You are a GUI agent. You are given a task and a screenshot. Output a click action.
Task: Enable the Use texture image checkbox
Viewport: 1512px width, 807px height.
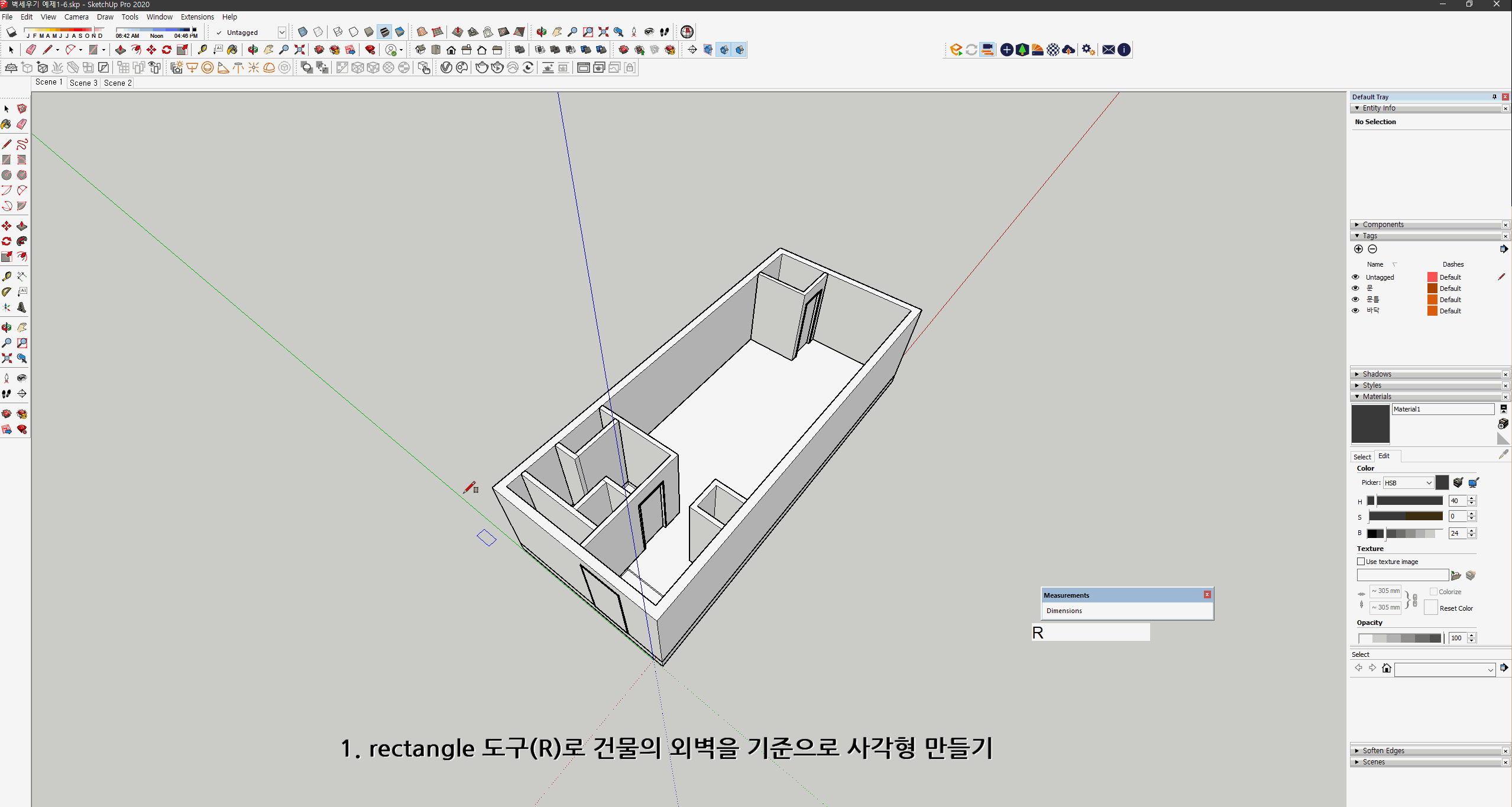coord(1359,561)
